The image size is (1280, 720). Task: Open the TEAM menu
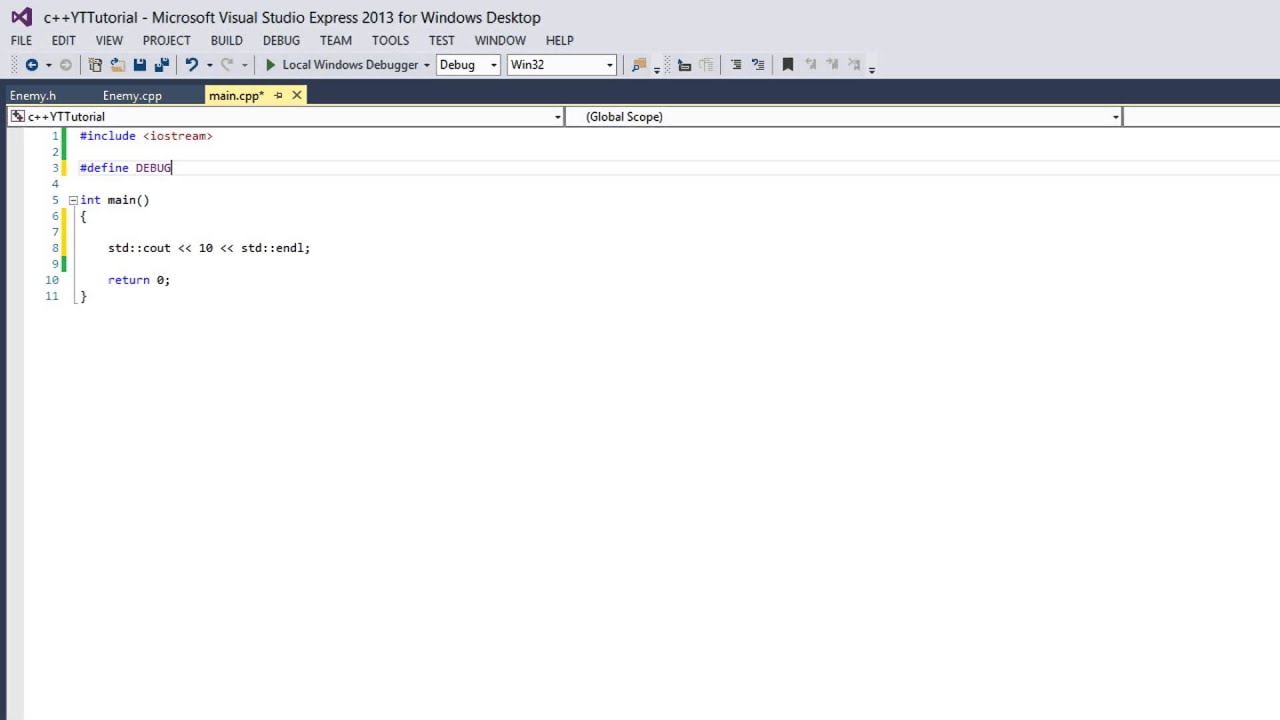point(336,41)
